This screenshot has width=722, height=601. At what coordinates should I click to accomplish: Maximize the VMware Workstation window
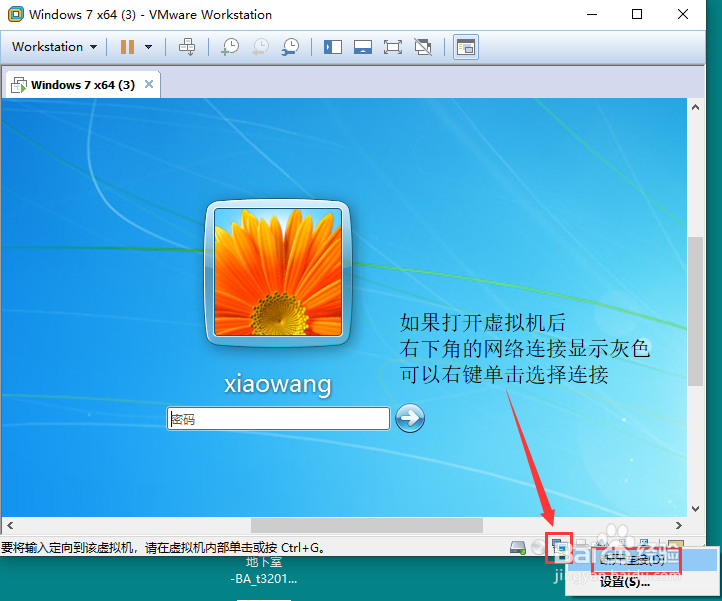tap(637, 14)
